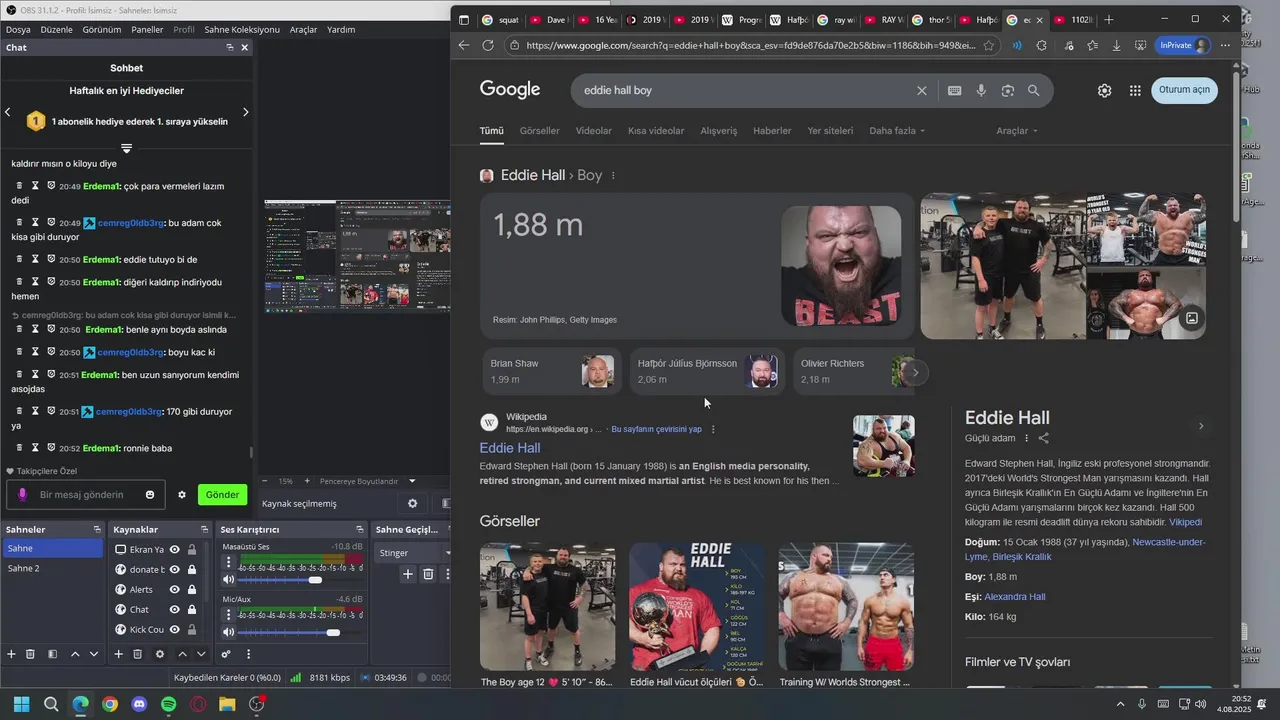Clear the Google search box text
Image resolution: width=1280 pixels, height=720 pixels.
[922, 90]
